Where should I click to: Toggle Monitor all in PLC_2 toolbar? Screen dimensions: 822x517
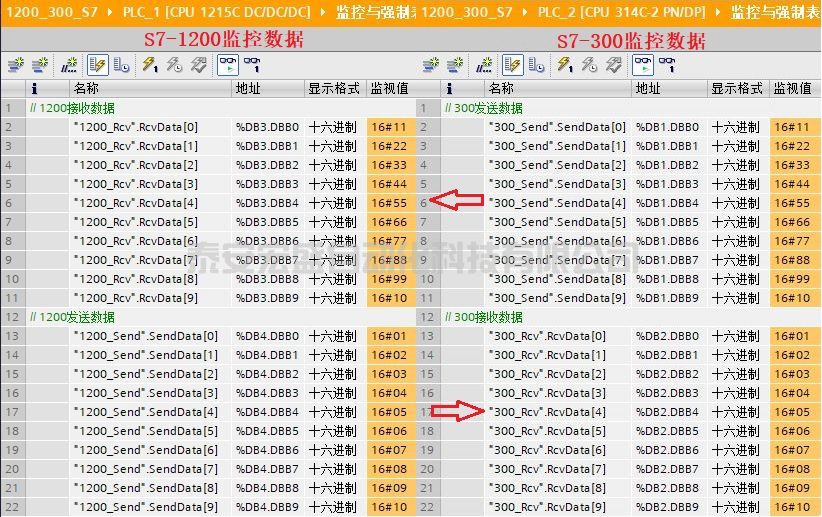tap(642, 65)
